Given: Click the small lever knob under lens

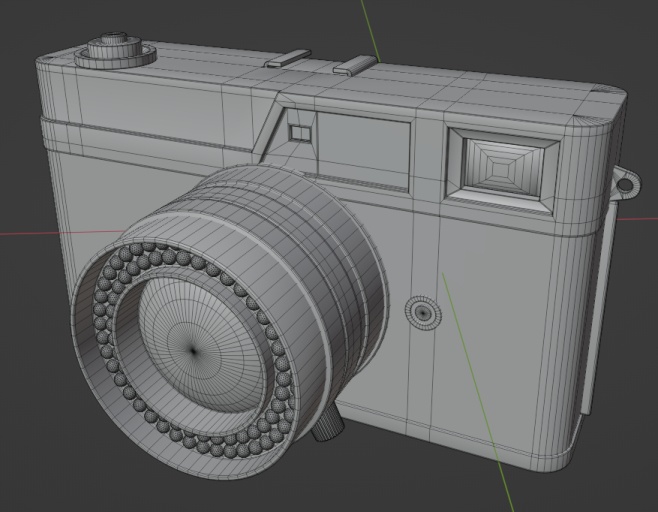Looking at the screenshot, I should click(329, 423).
